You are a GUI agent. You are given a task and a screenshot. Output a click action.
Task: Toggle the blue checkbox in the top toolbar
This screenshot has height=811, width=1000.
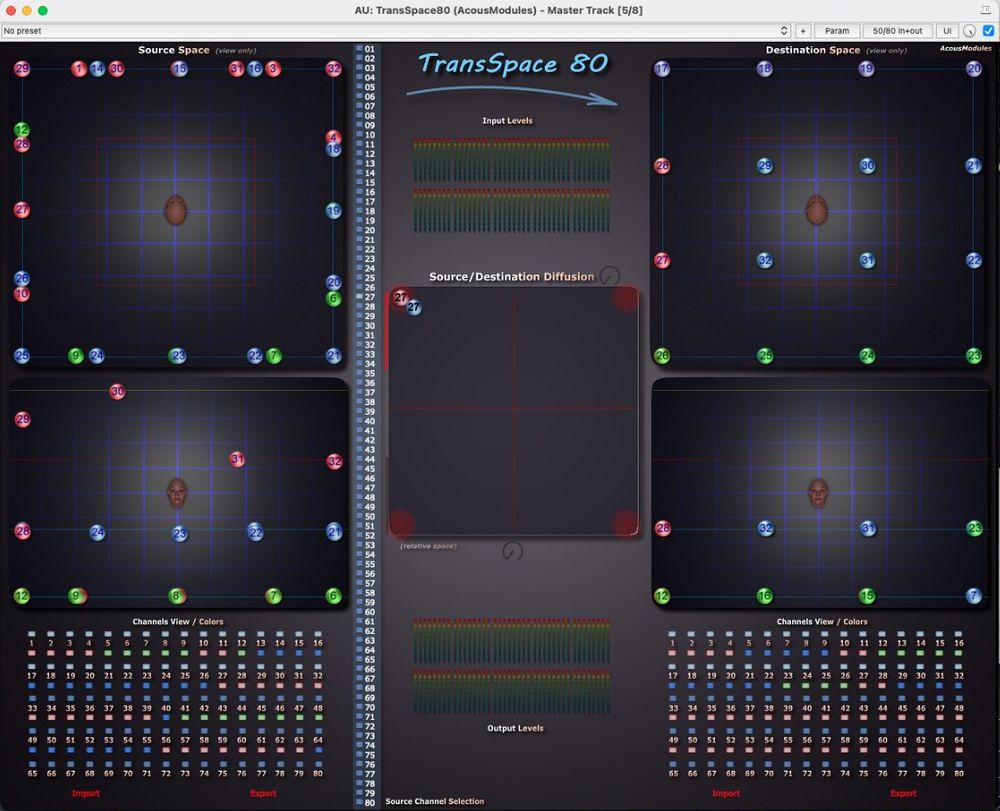click(989, 31)
